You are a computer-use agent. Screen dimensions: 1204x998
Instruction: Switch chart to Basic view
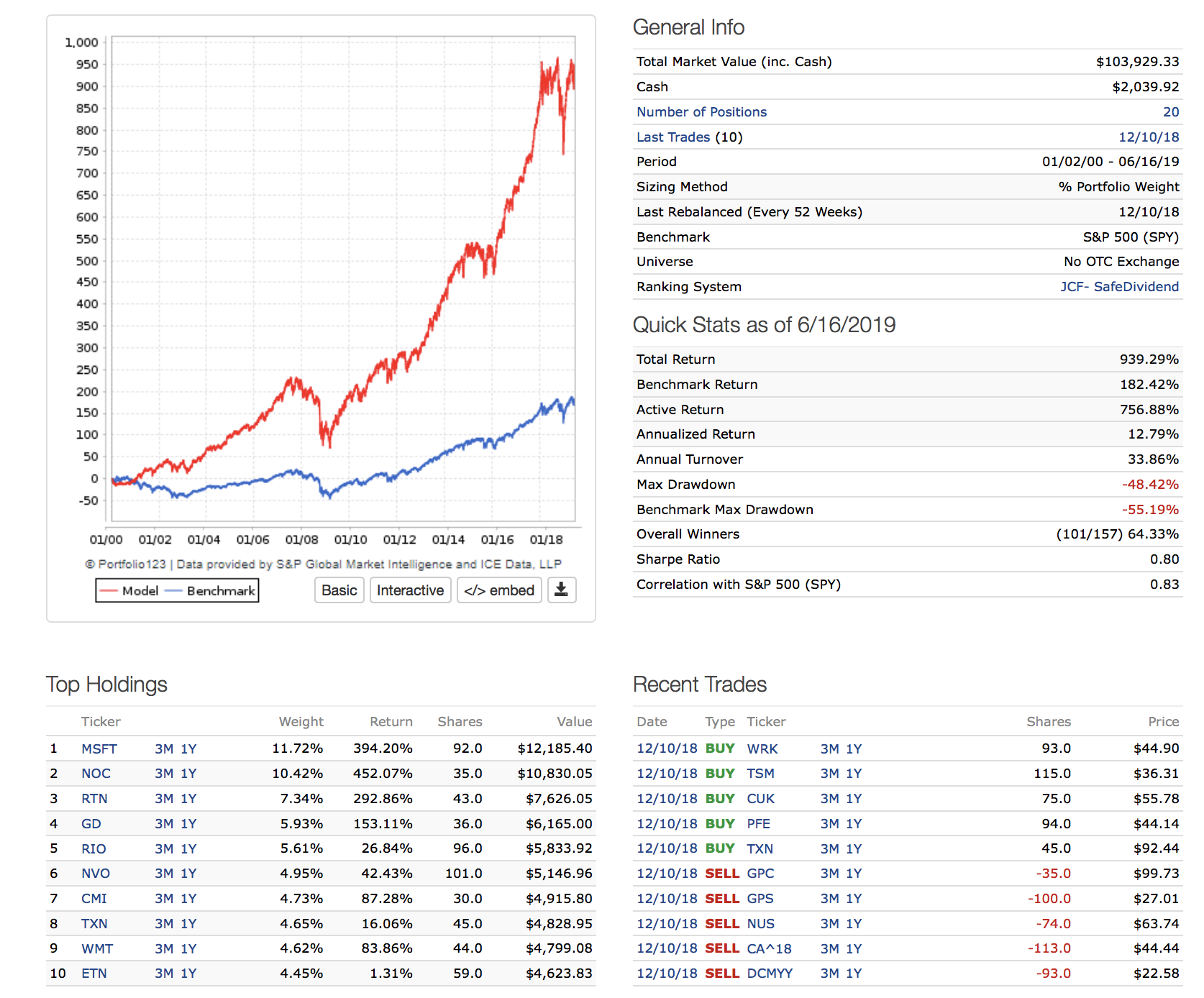pos(339,590)
